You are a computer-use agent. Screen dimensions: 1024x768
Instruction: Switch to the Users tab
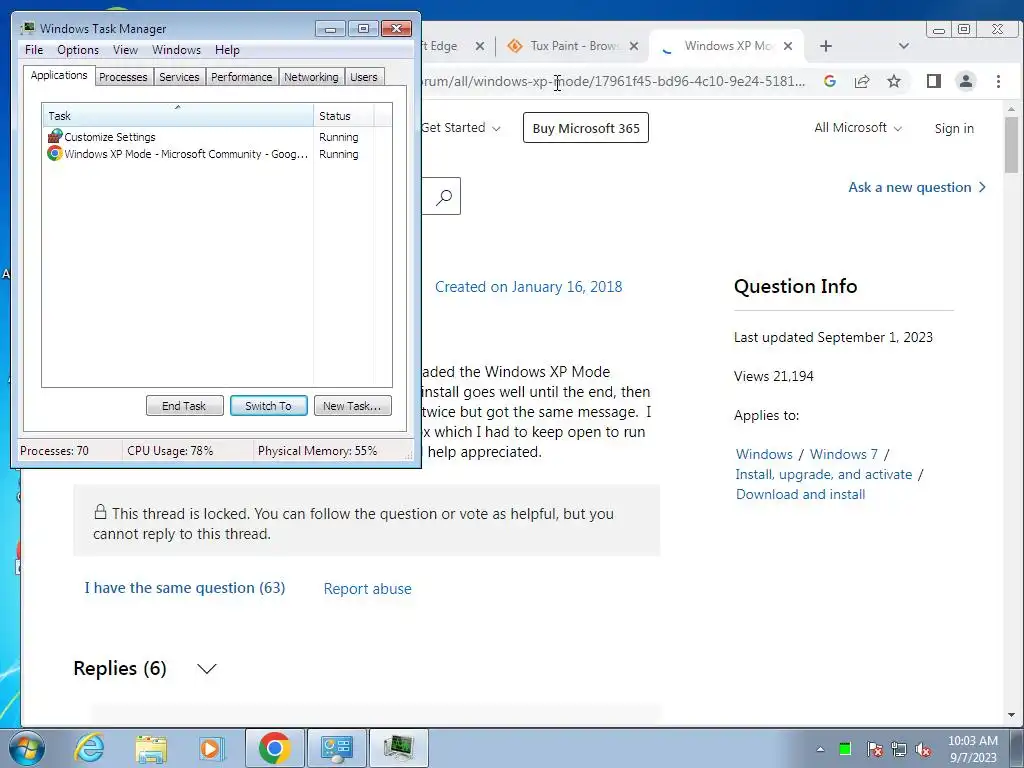(364, 77)
